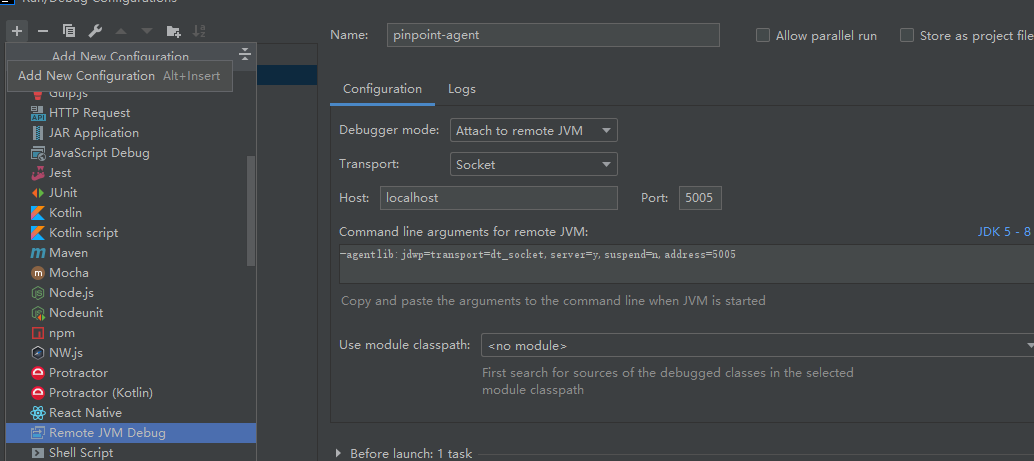
Task: Click the Sort Configurations alphabetically icon
Action: point(199,31)
